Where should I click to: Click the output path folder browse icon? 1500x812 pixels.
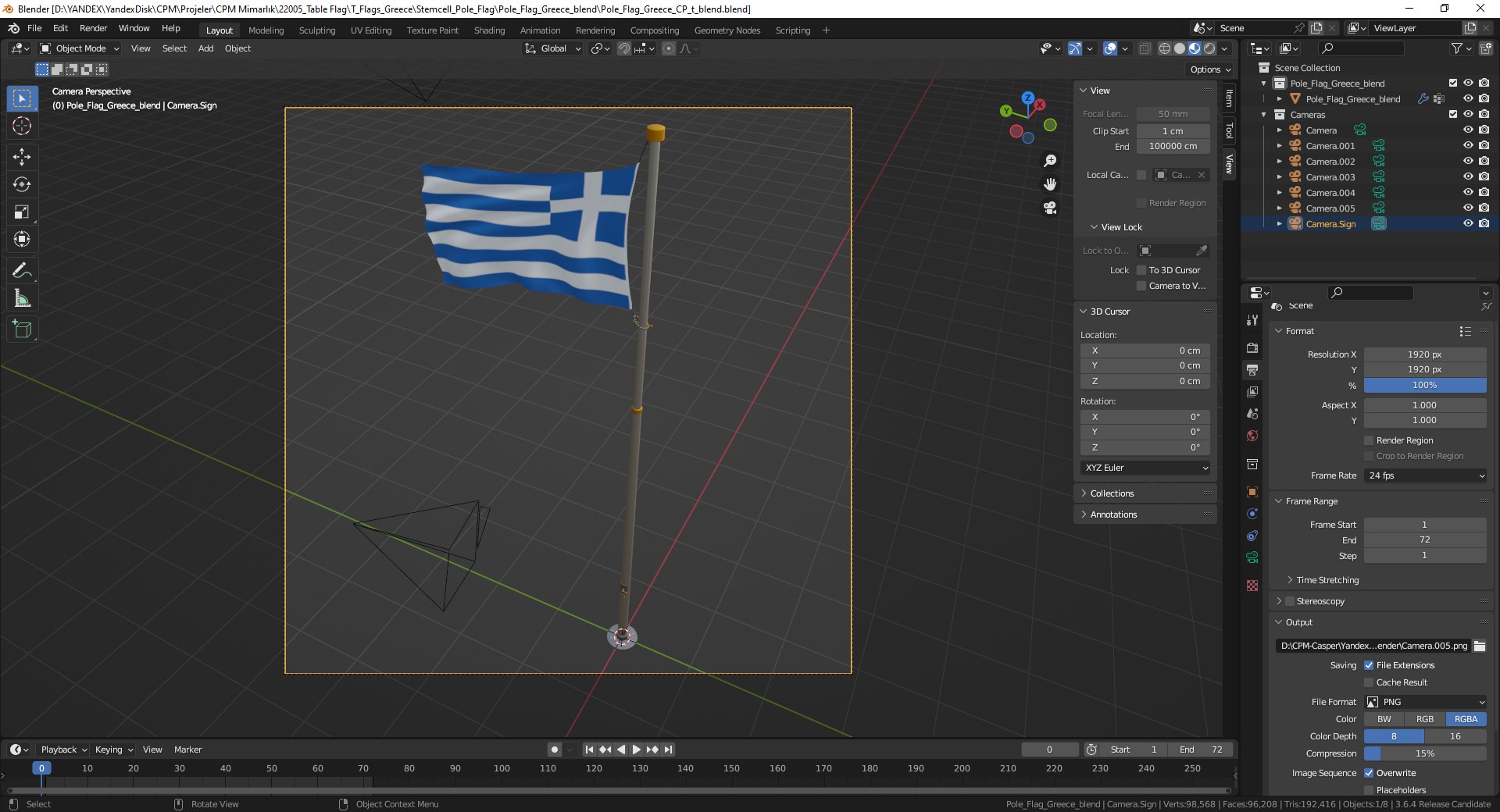[1480, 646]
